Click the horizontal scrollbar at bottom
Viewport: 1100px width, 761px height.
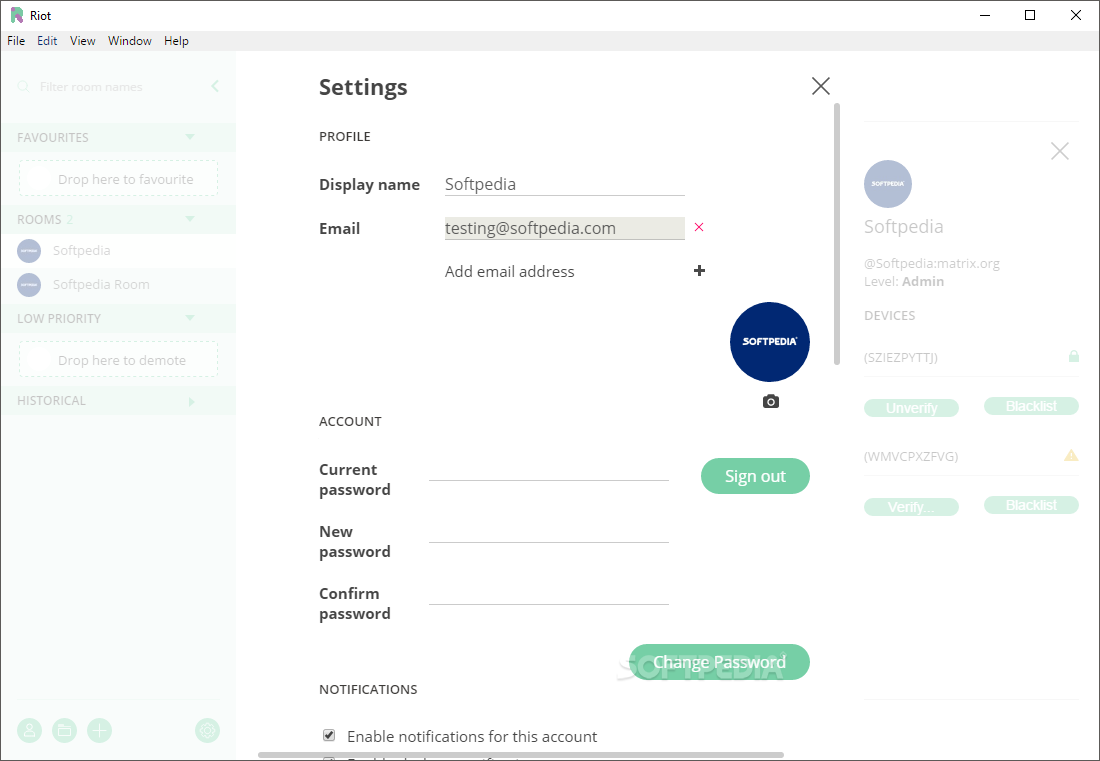coord(521,755)
